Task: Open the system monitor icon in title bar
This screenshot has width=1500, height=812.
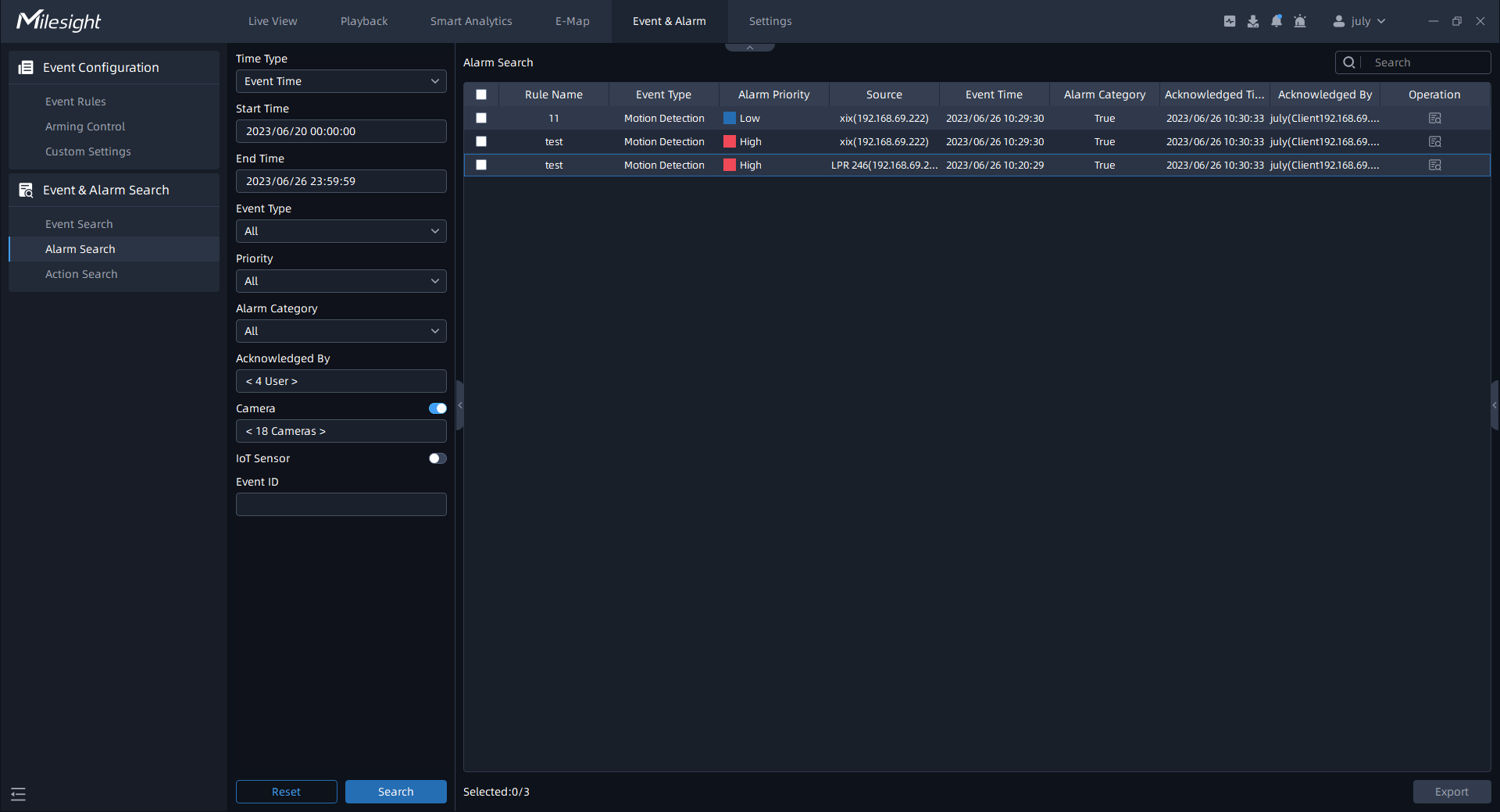Action: coord(1230,21)
